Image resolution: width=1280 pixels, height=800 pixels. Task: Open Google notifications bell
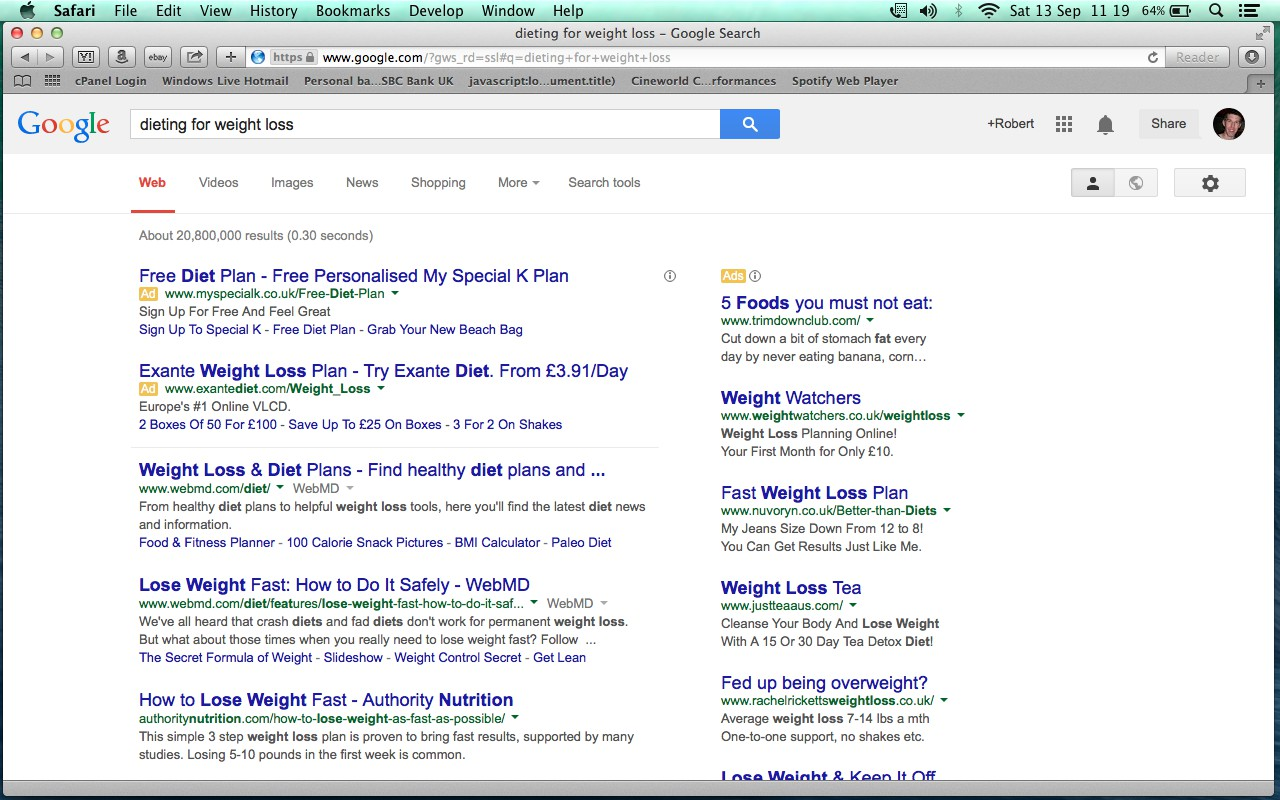[x=1105, y=124]
